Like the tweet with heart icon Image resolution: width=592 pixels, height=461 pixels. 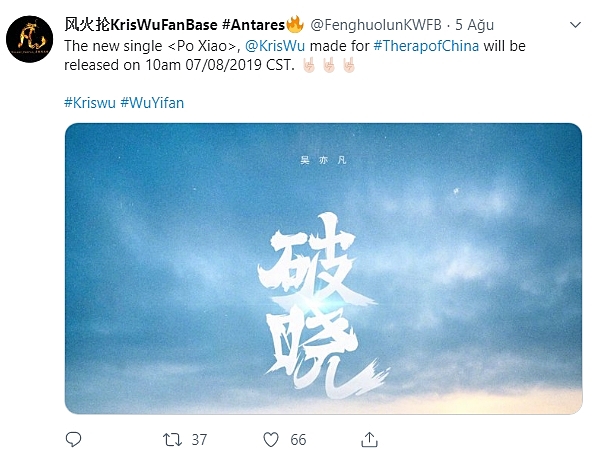pyautogui.click(x=271, y=440)
